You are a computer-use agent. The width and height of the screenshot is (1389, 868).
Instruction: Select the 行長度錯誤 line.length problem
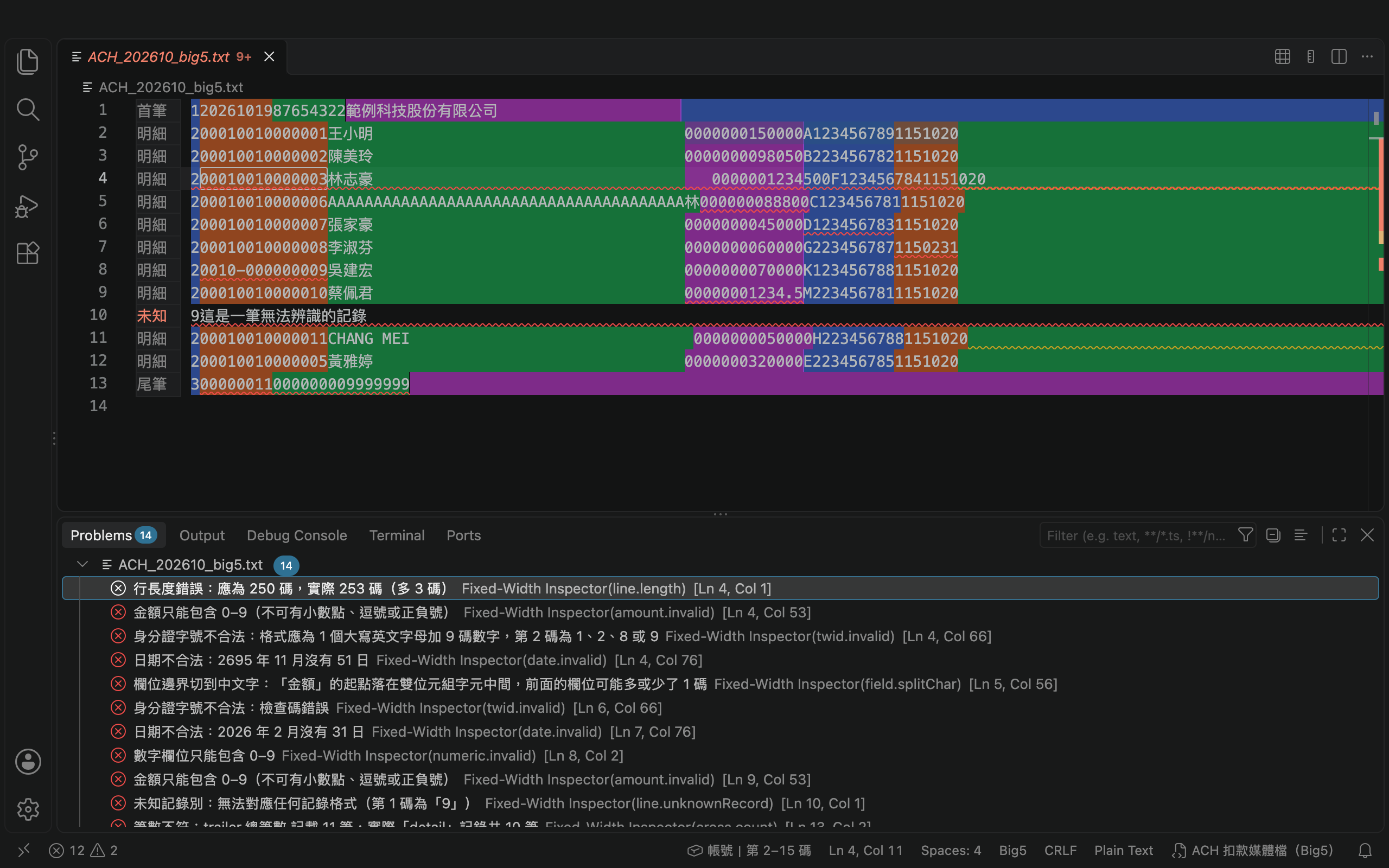coord(721,589)
